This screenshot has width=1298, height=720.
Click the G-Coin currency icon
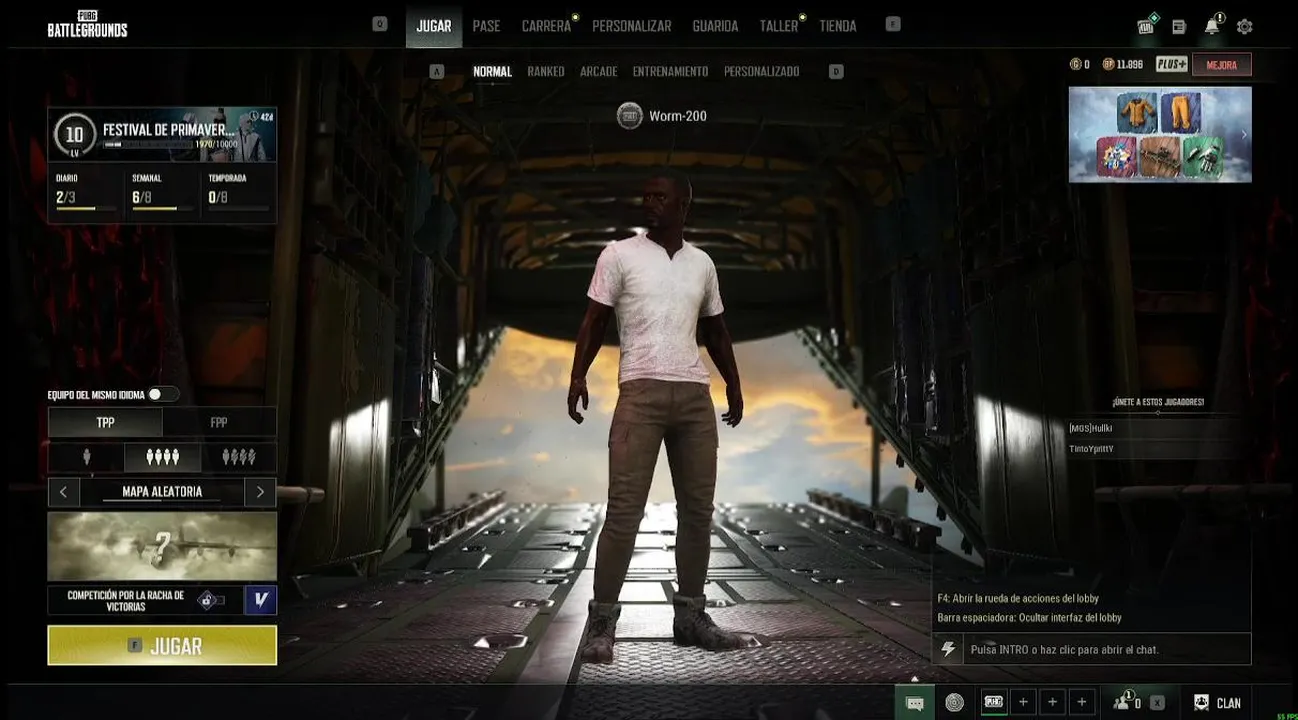(x=1075, y=64)
